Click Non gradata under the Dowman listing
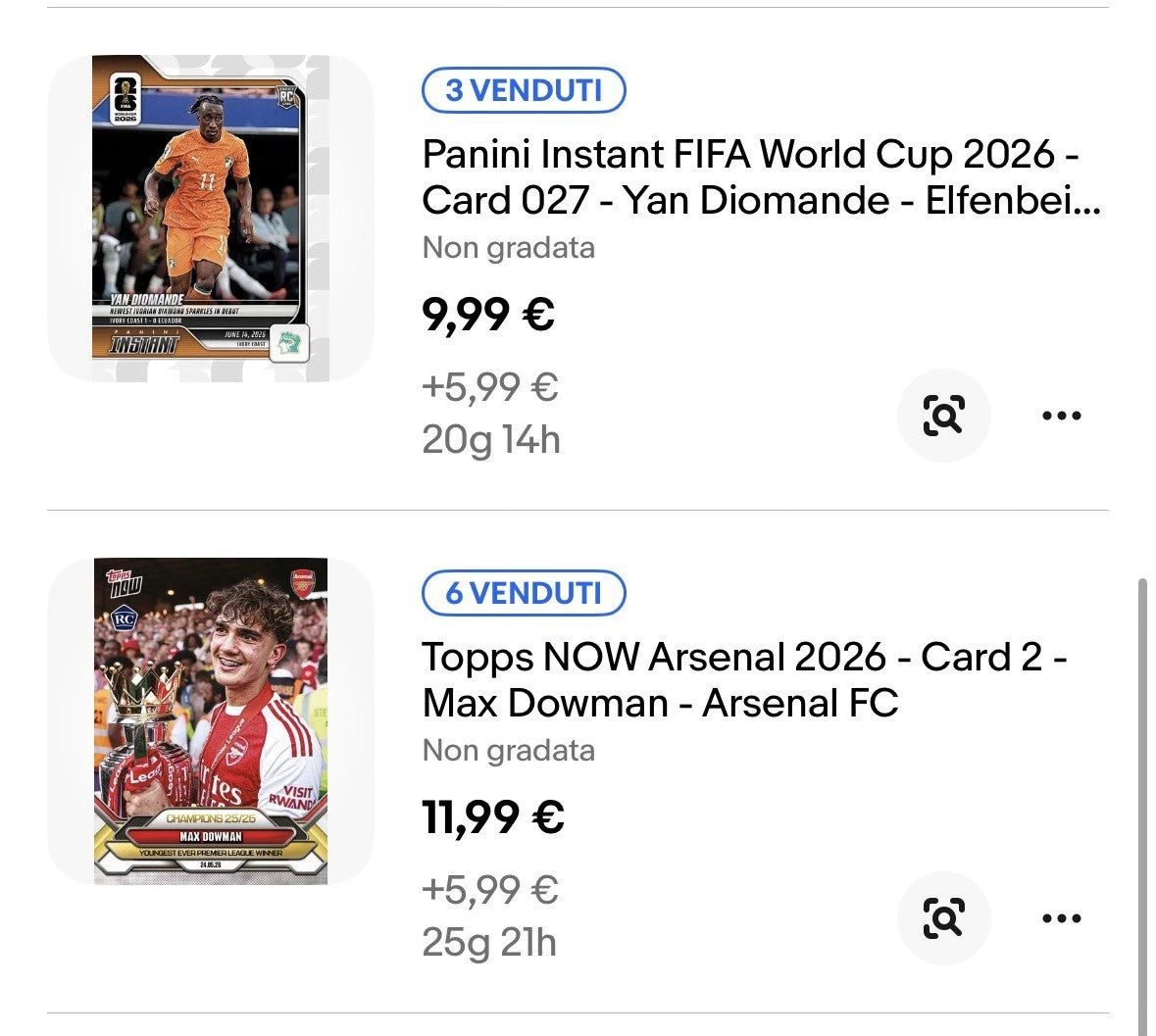This screenshot has height=1036, width=1156. pyautogui.click(x=508, y=751)
